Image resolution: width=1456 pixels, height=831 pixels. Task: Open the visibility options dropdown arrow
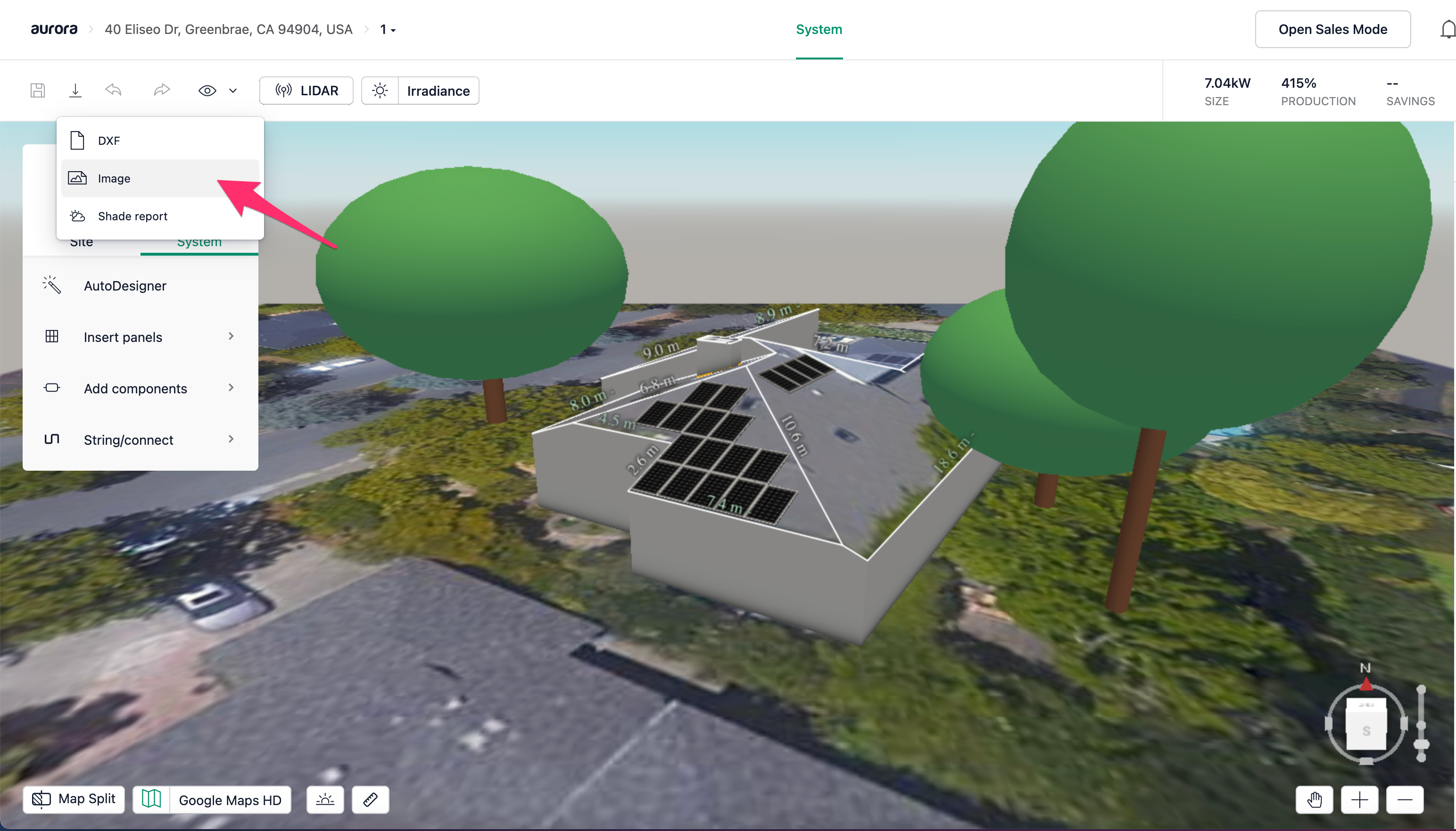point(233,90)
